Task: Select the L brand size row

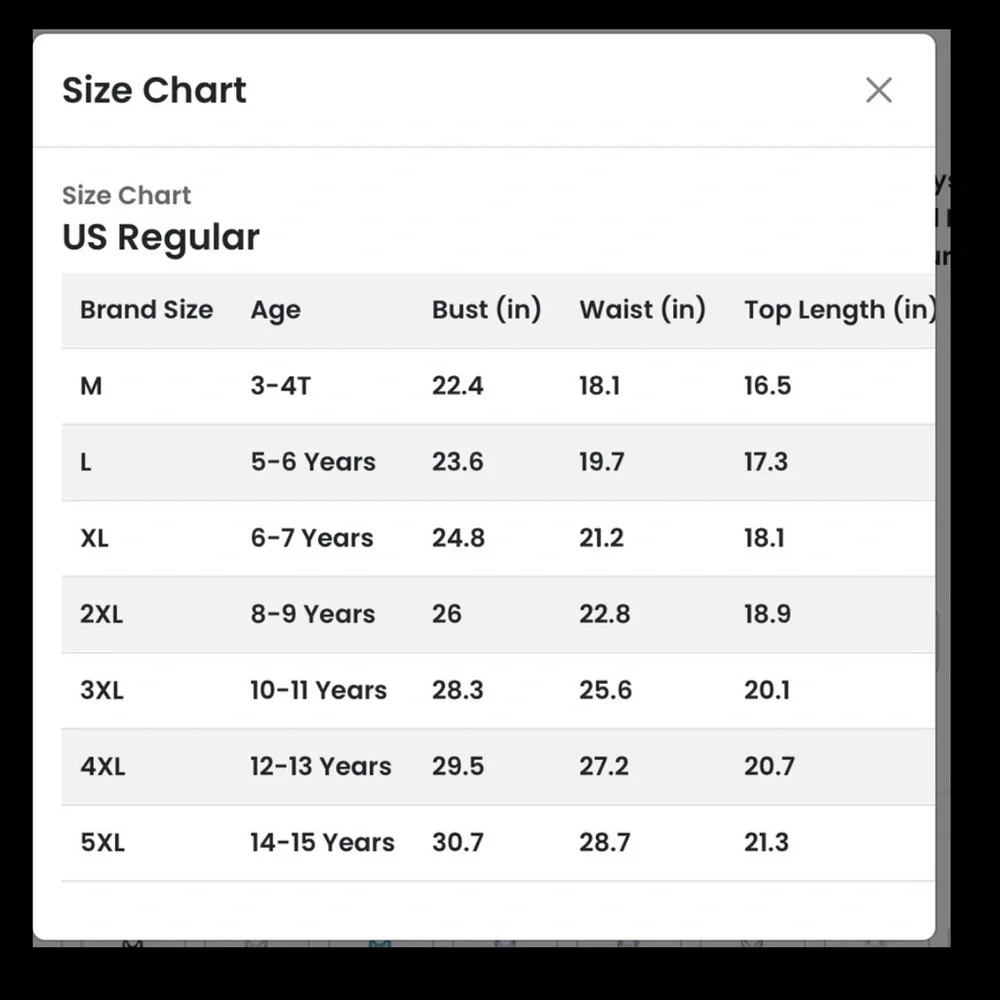Action: tap(498, 462)
